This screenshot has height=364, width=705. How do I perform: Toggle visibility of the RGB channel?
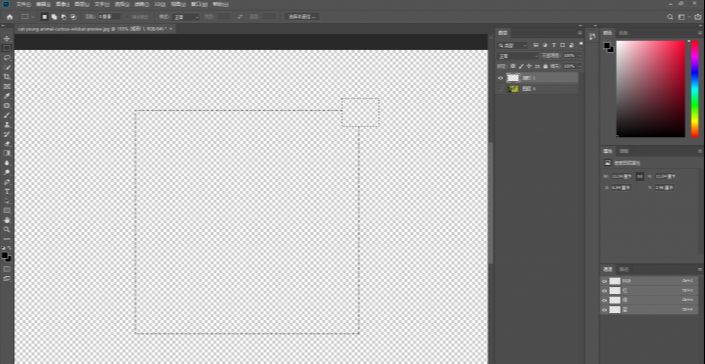[605, 281]
